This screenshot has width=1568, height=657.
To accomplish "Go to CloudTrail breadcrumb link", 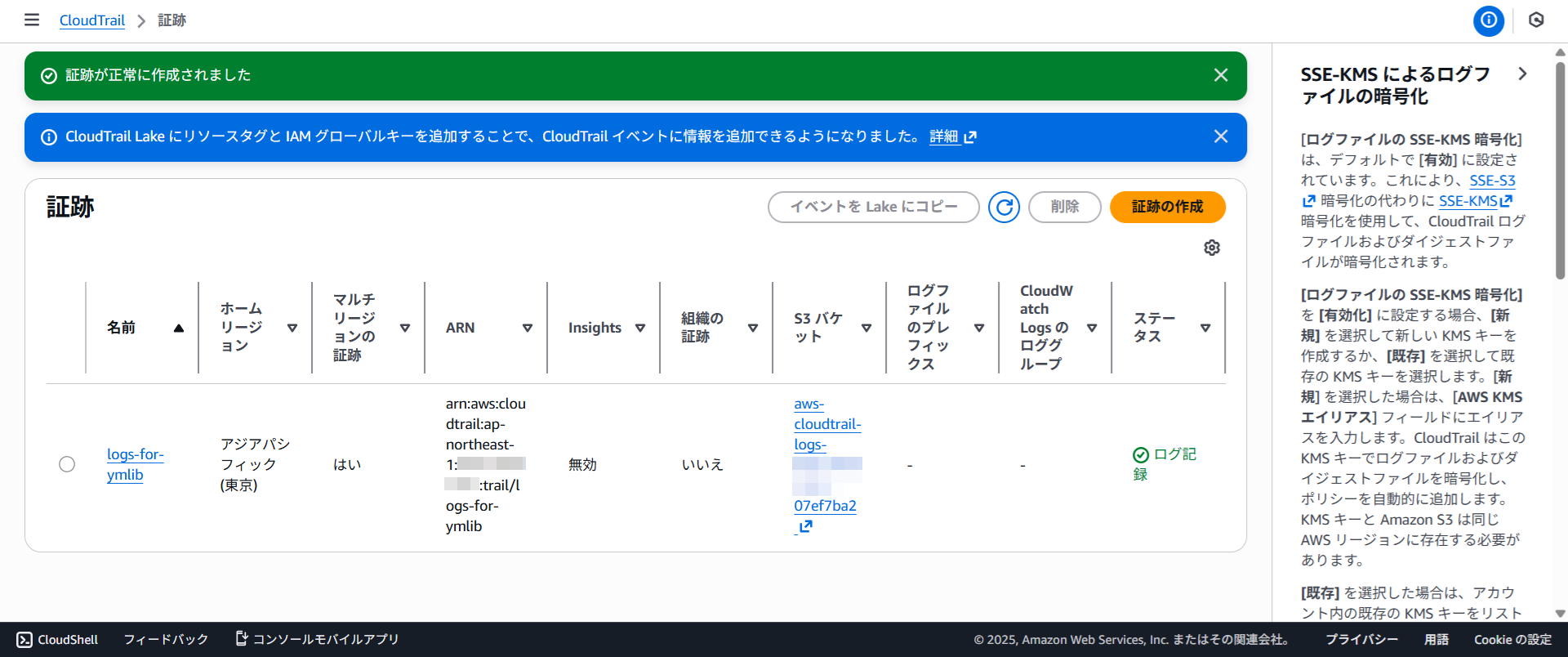I will (92, 20).
